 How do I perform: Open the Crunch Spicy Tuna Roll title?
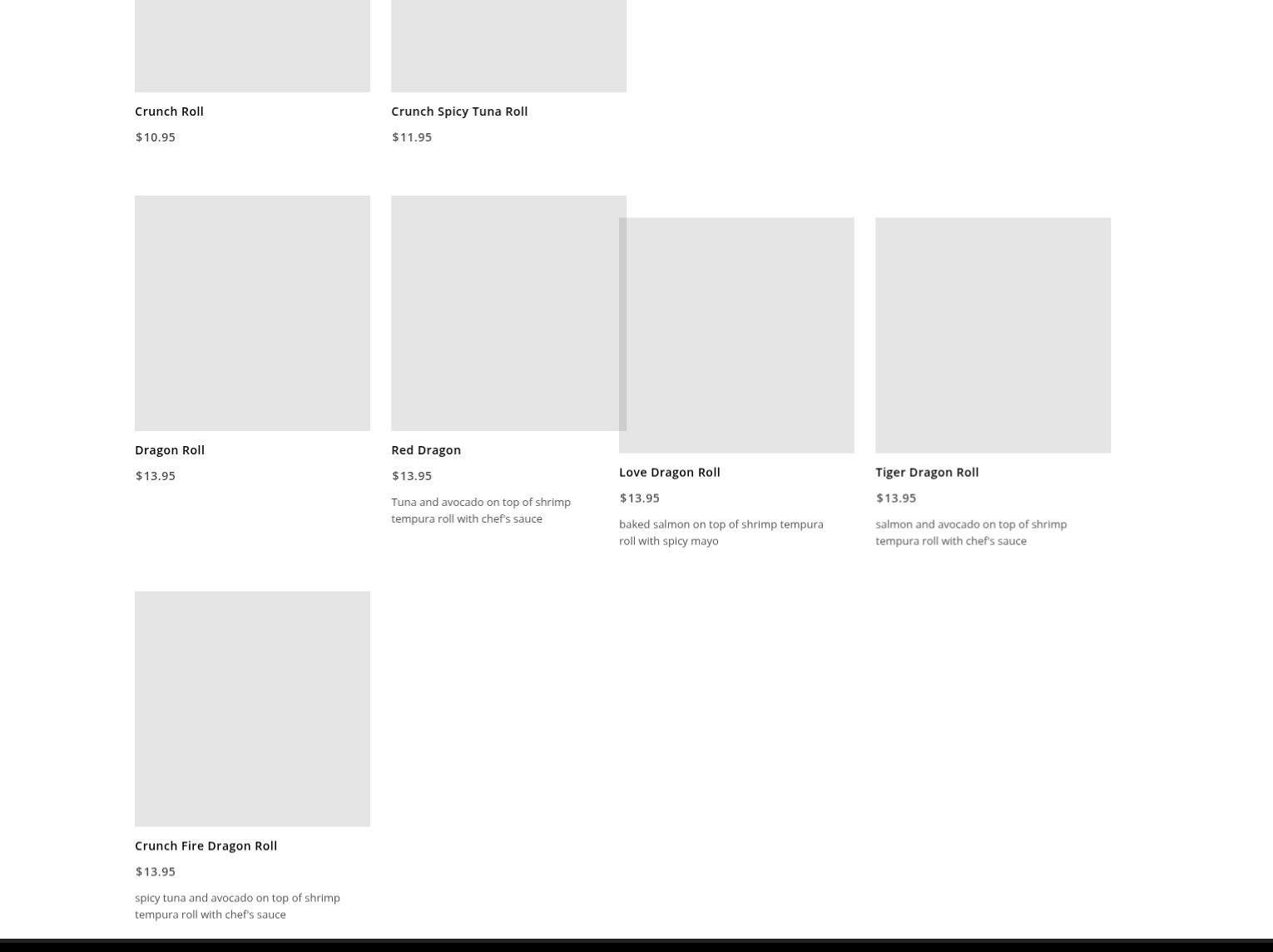459,111
